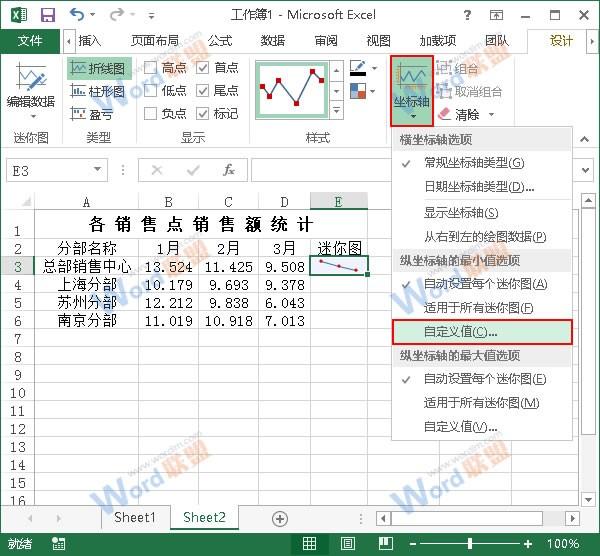Switch to the Formulas ribbon tab
The image size is (600, 556).
click(220, 41)
